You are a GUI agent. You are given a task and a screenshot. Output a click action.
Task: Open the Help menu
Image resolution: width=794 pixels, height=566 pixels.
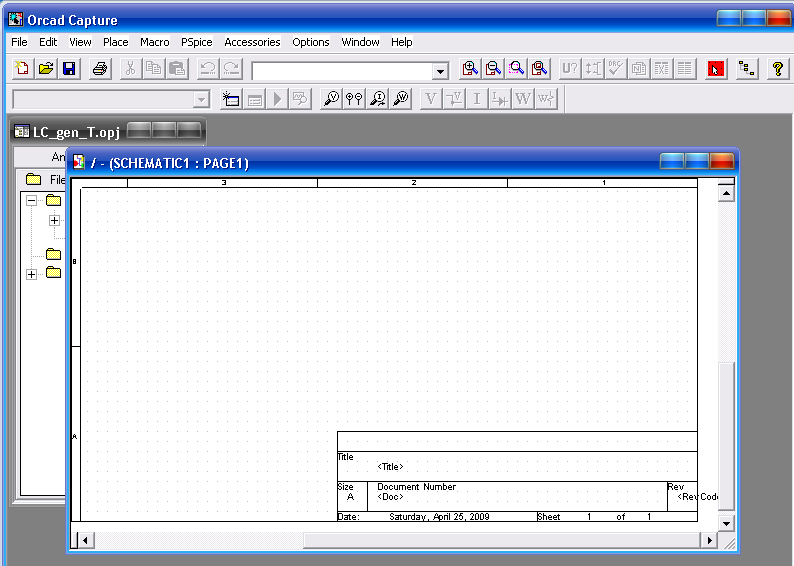pos(402,42)
